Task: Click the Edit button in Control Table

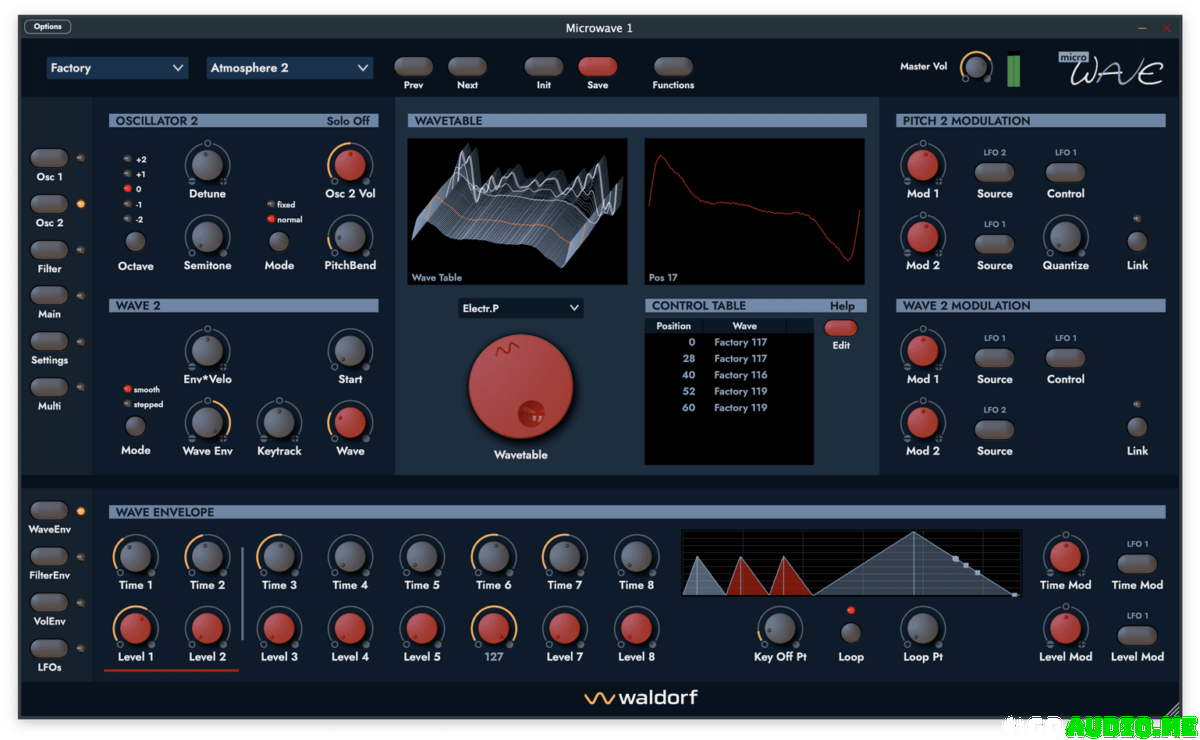Action: 841,328
